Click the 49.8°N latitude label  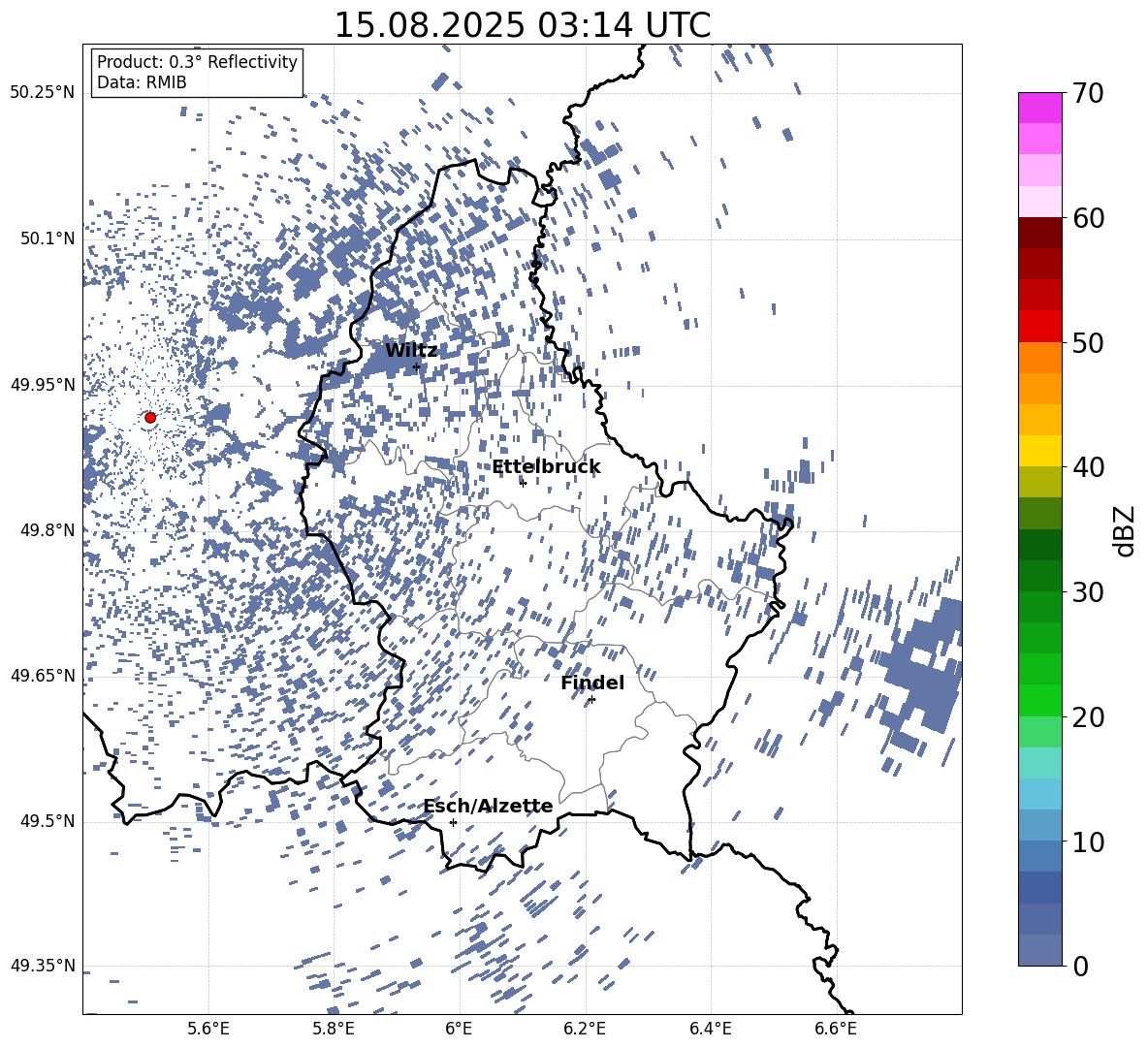47,530
